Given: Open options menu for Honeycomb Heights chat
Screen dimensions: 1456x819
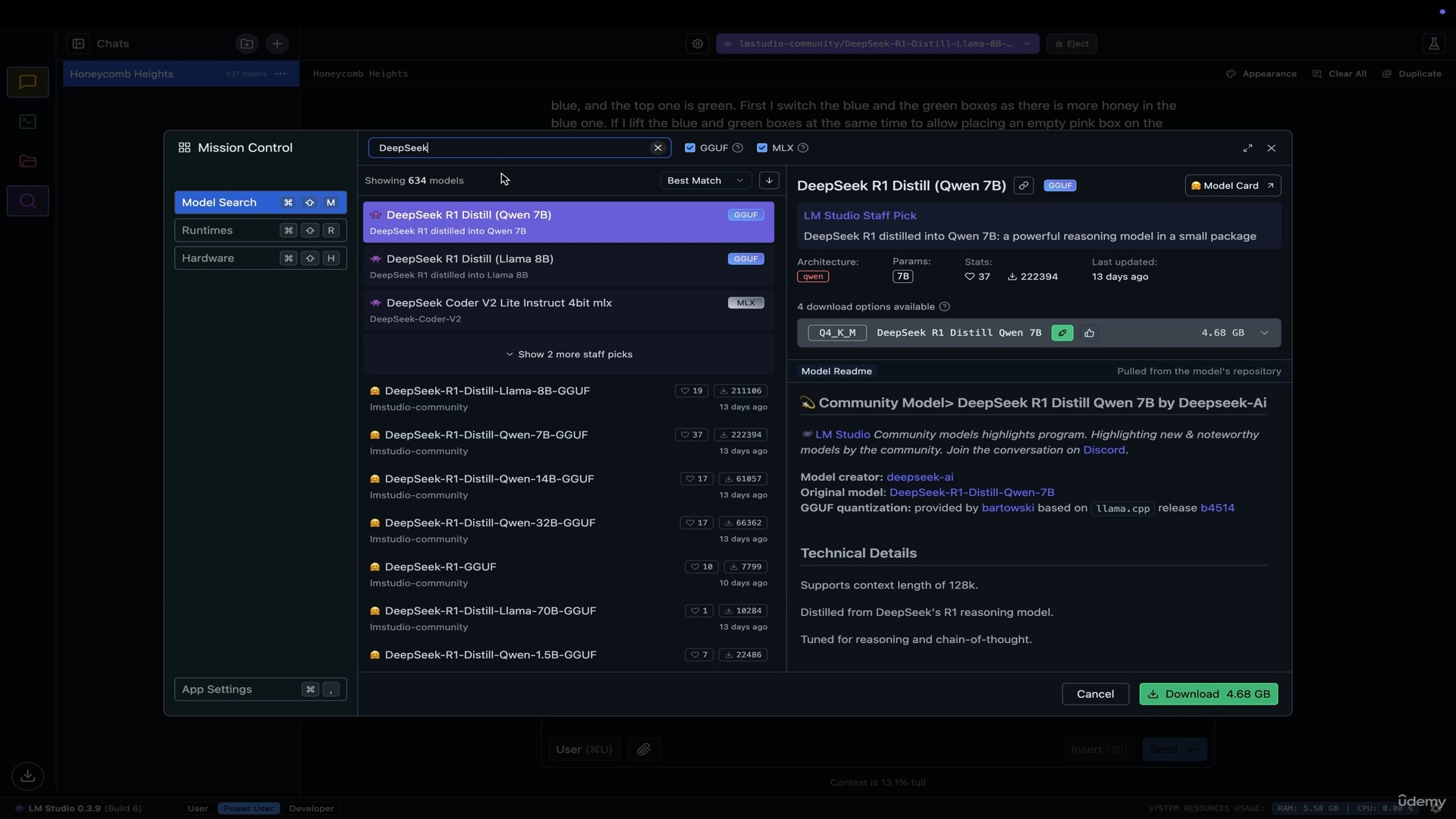Looking at the screenshot, I should [281, 74].
